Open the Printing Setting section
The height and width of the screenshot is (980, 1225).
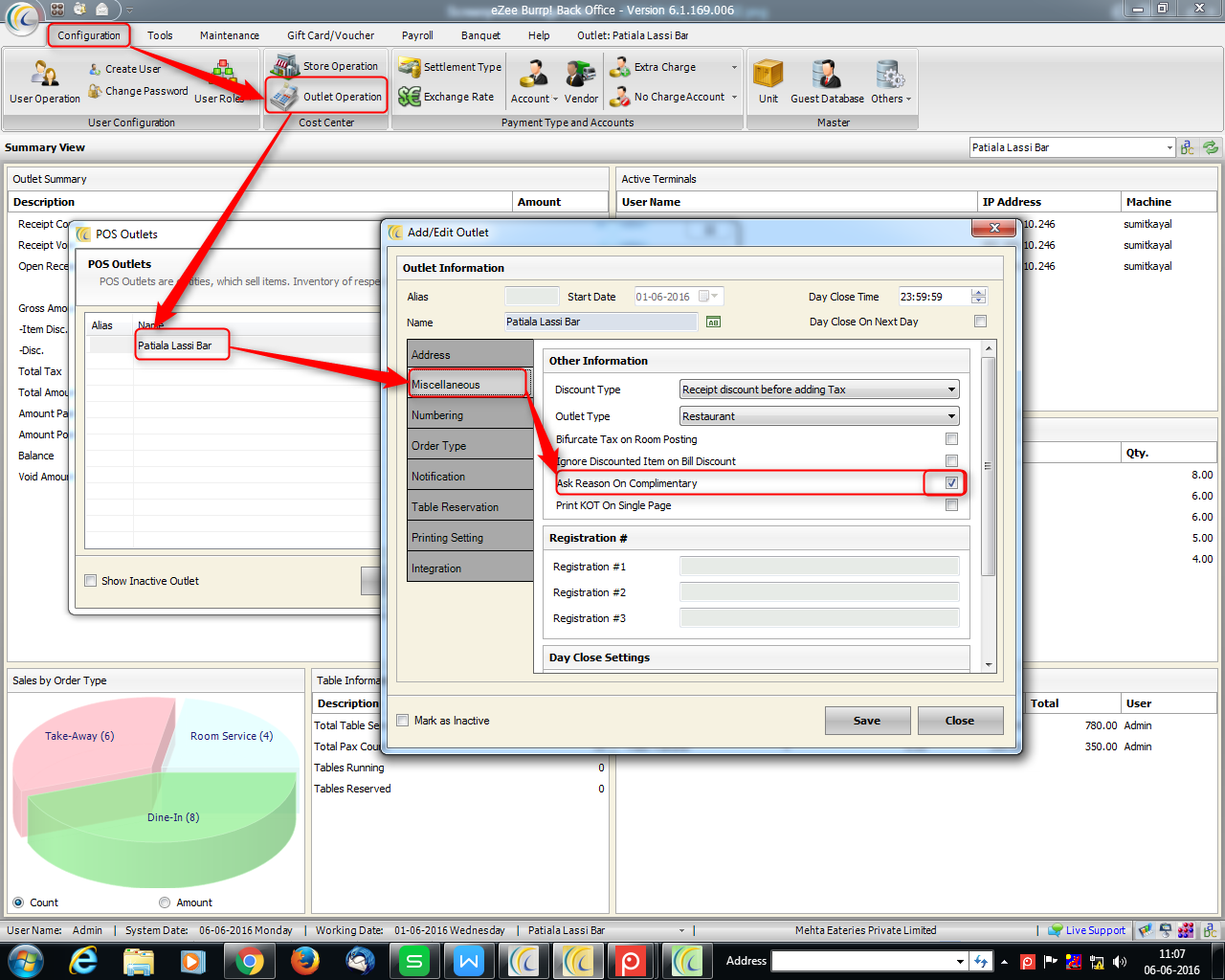[x=470, y=538]
